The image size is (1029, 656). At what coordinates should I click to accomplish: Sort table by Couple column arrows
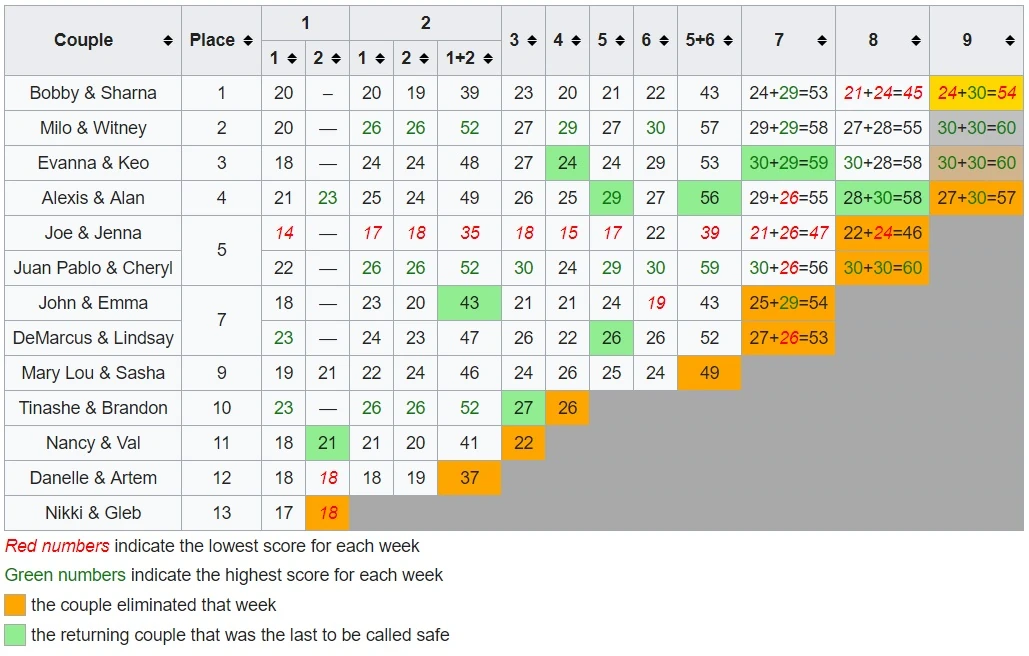pos(168,41)
